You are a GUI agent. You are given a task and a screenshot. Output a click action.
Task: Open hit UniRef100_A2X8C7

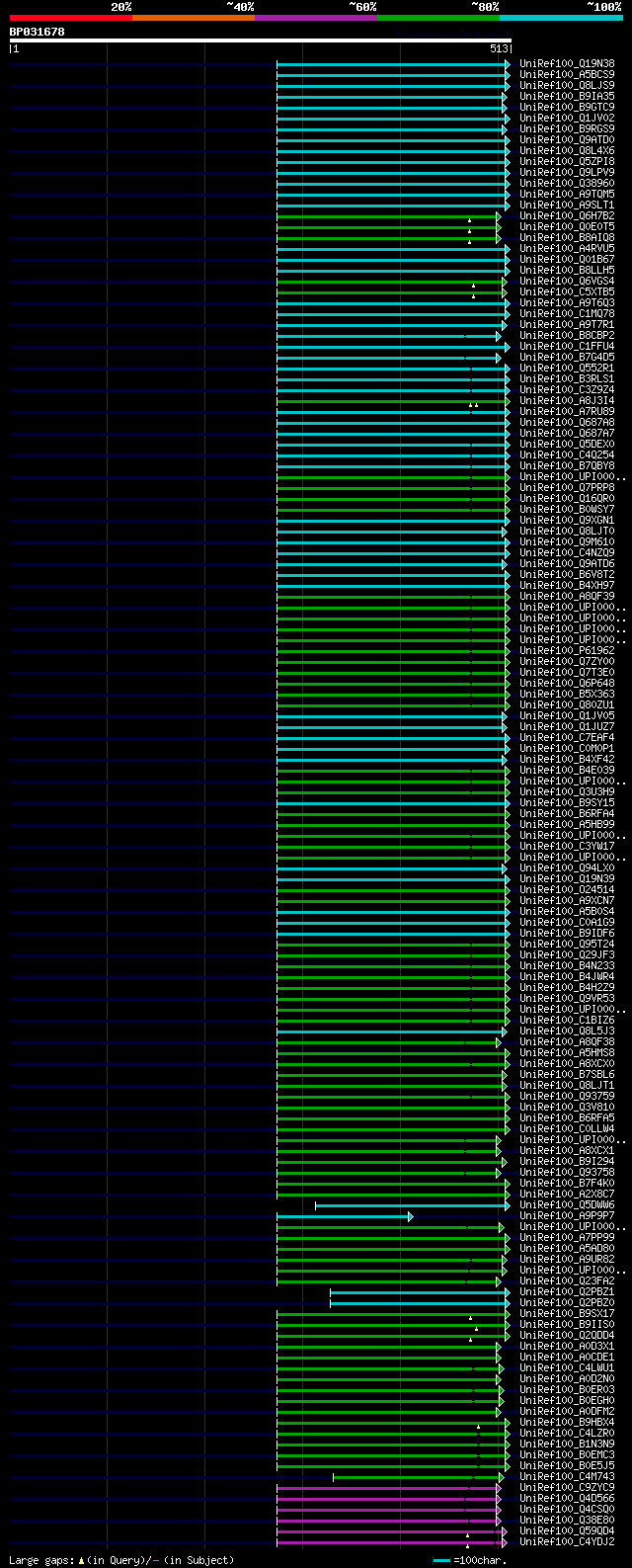coord(567,1195)
